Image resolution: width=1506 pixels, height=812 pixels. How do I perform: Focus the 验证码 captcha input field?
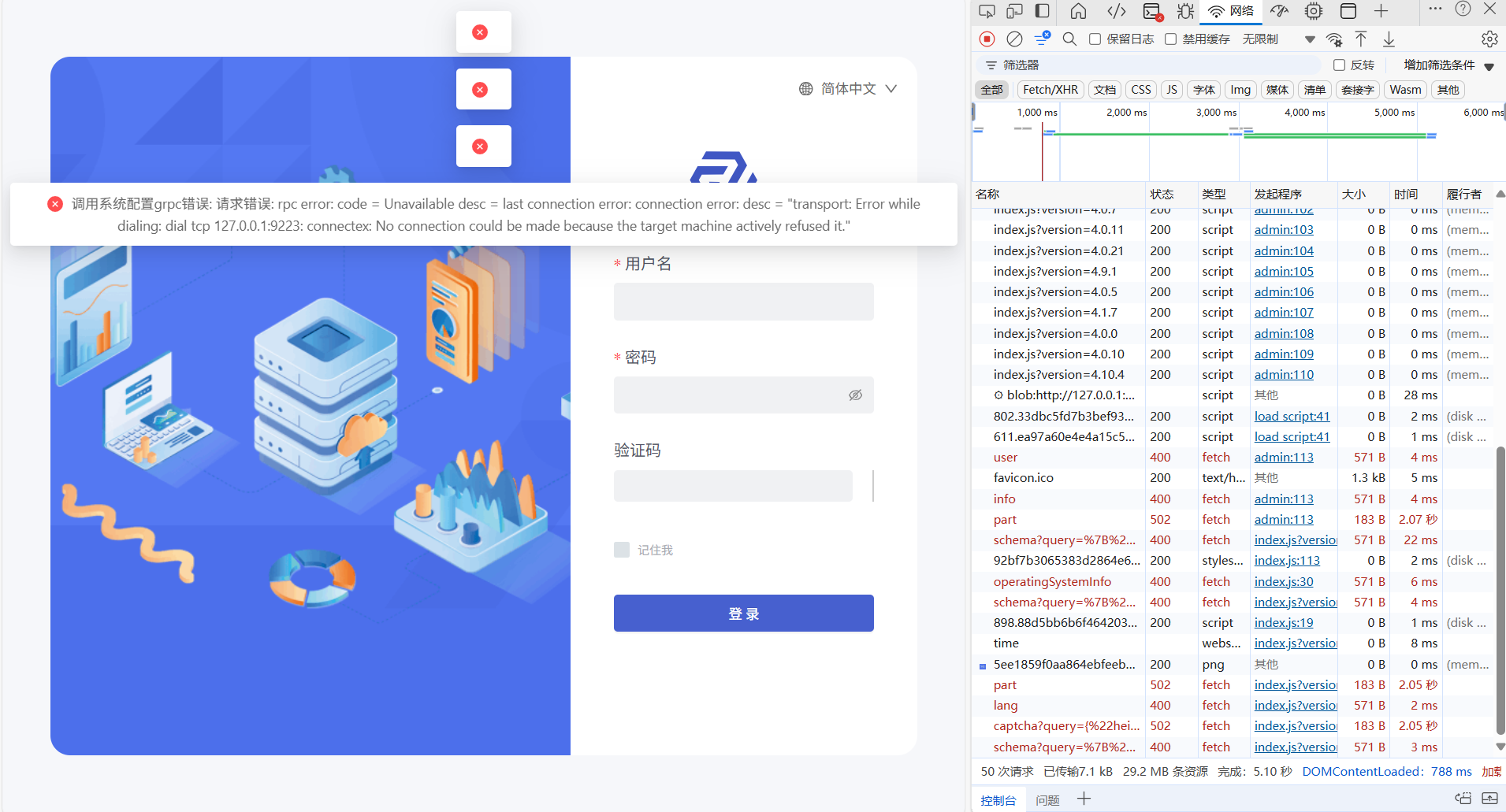tap(733, 486)
